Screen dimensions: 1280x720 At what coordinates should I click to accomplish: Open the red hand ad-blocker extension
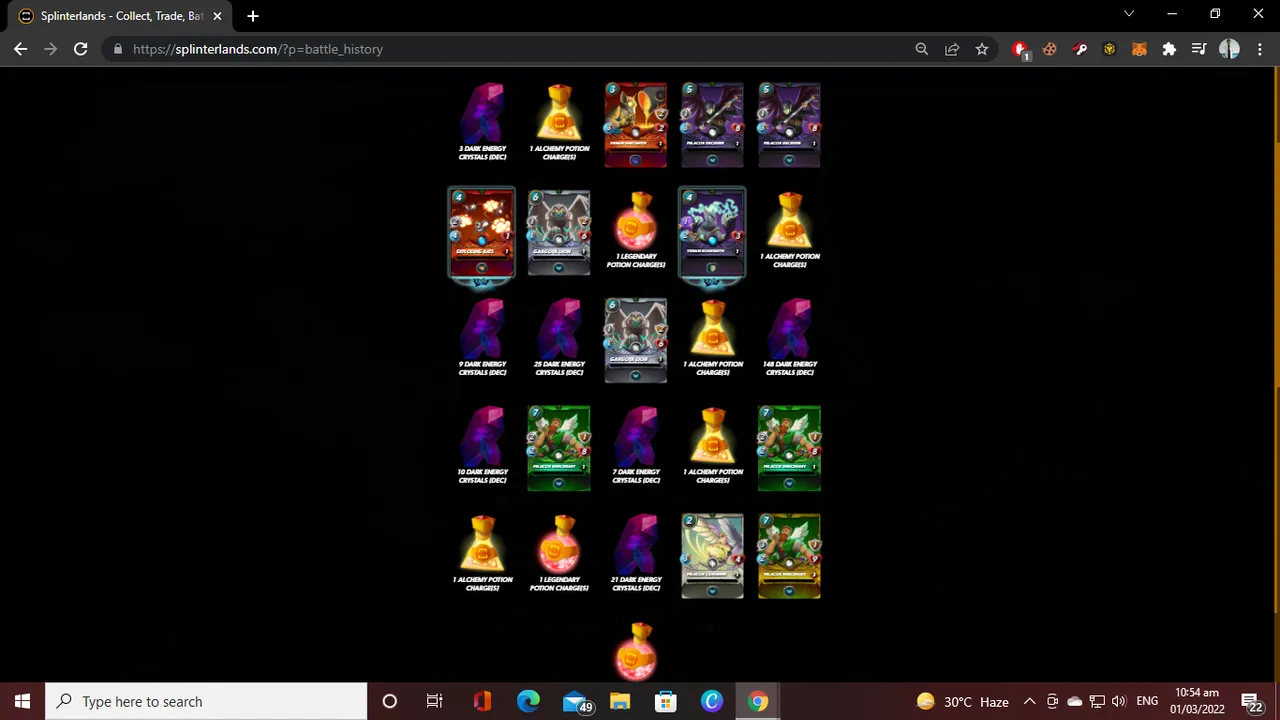1020,49
